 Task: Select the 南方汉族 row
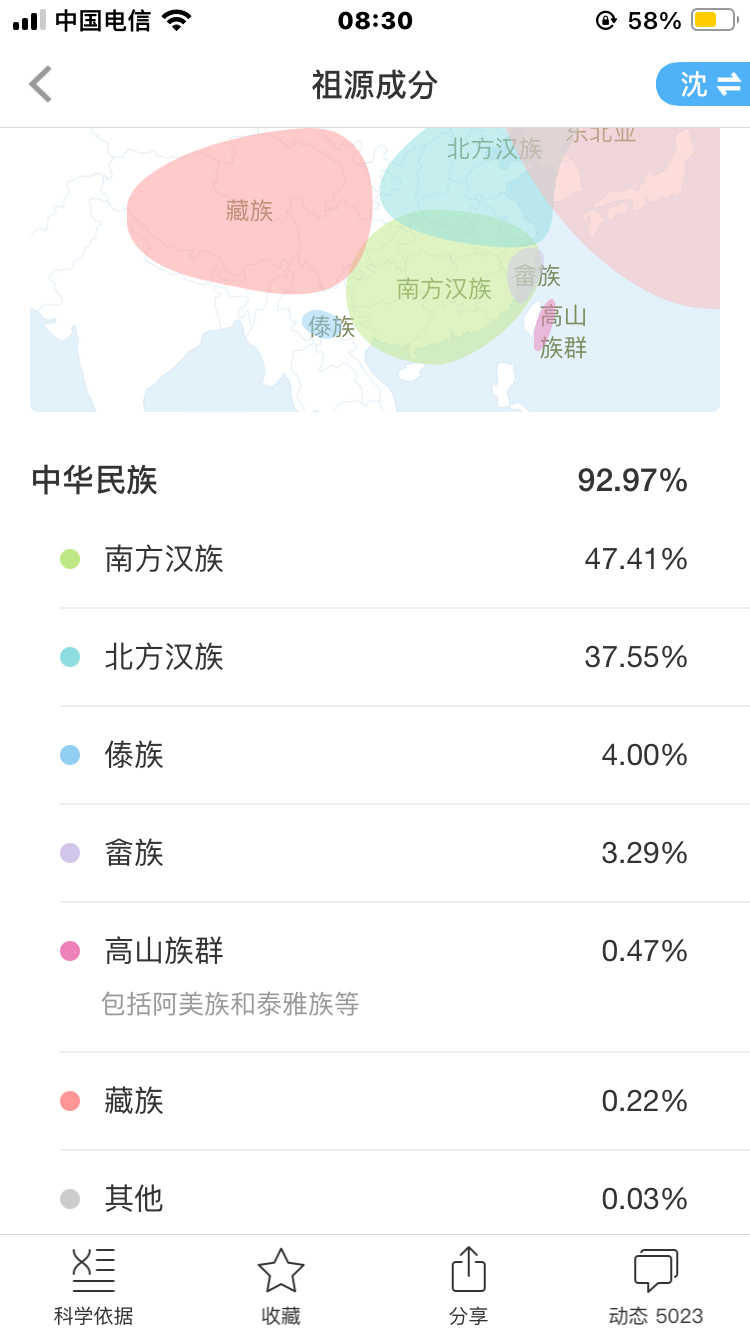click(375, 559)
